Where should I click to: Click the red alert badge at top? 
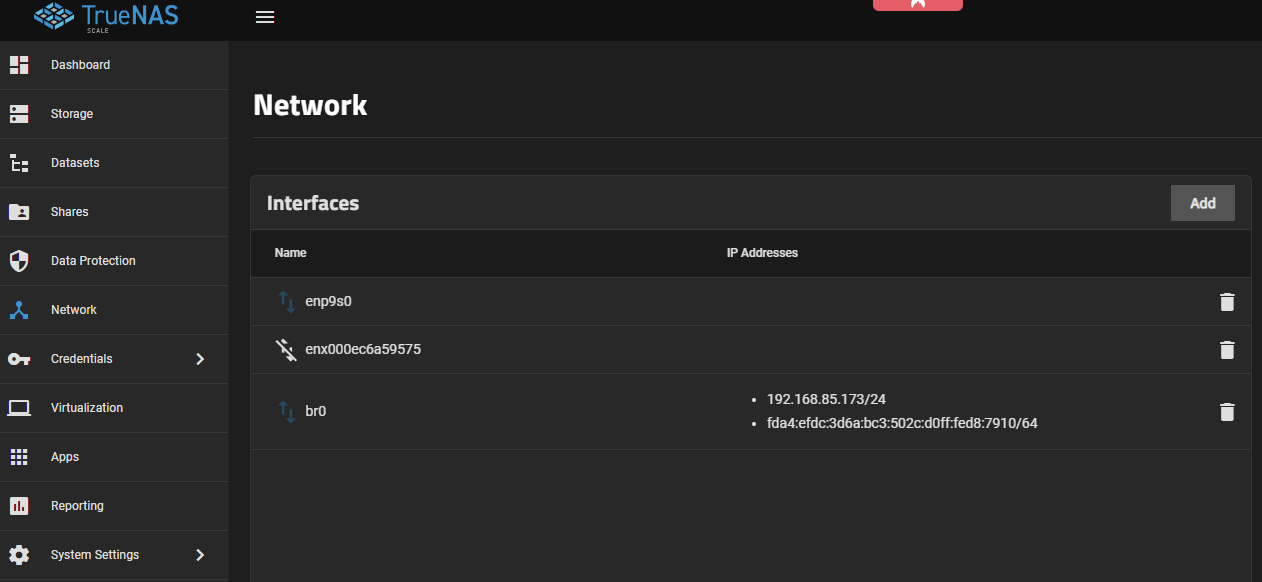[x=917, y=4]
